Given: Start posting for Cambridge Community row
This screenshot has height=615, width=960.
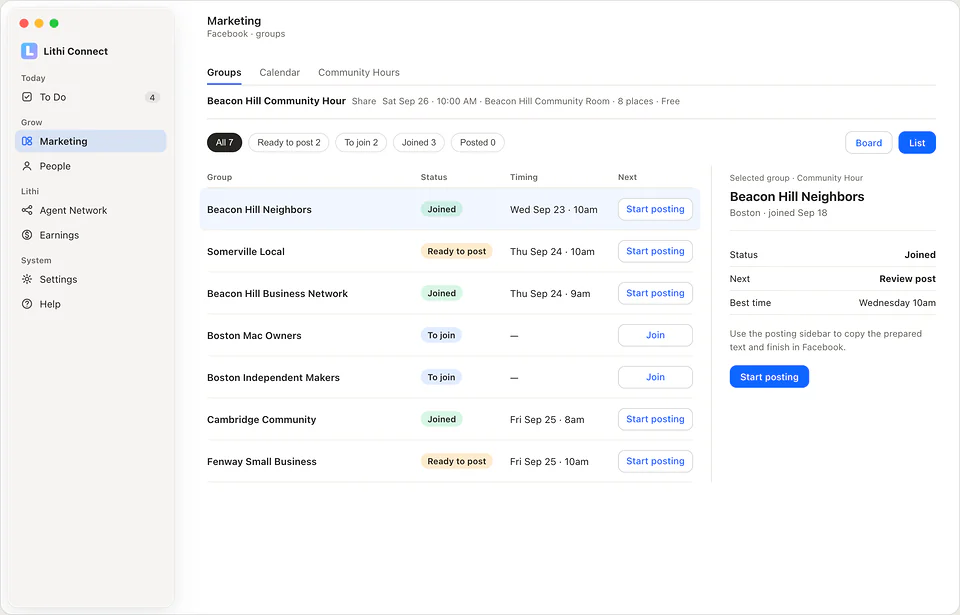Looking at the screenshot, I should click(655, 419).
